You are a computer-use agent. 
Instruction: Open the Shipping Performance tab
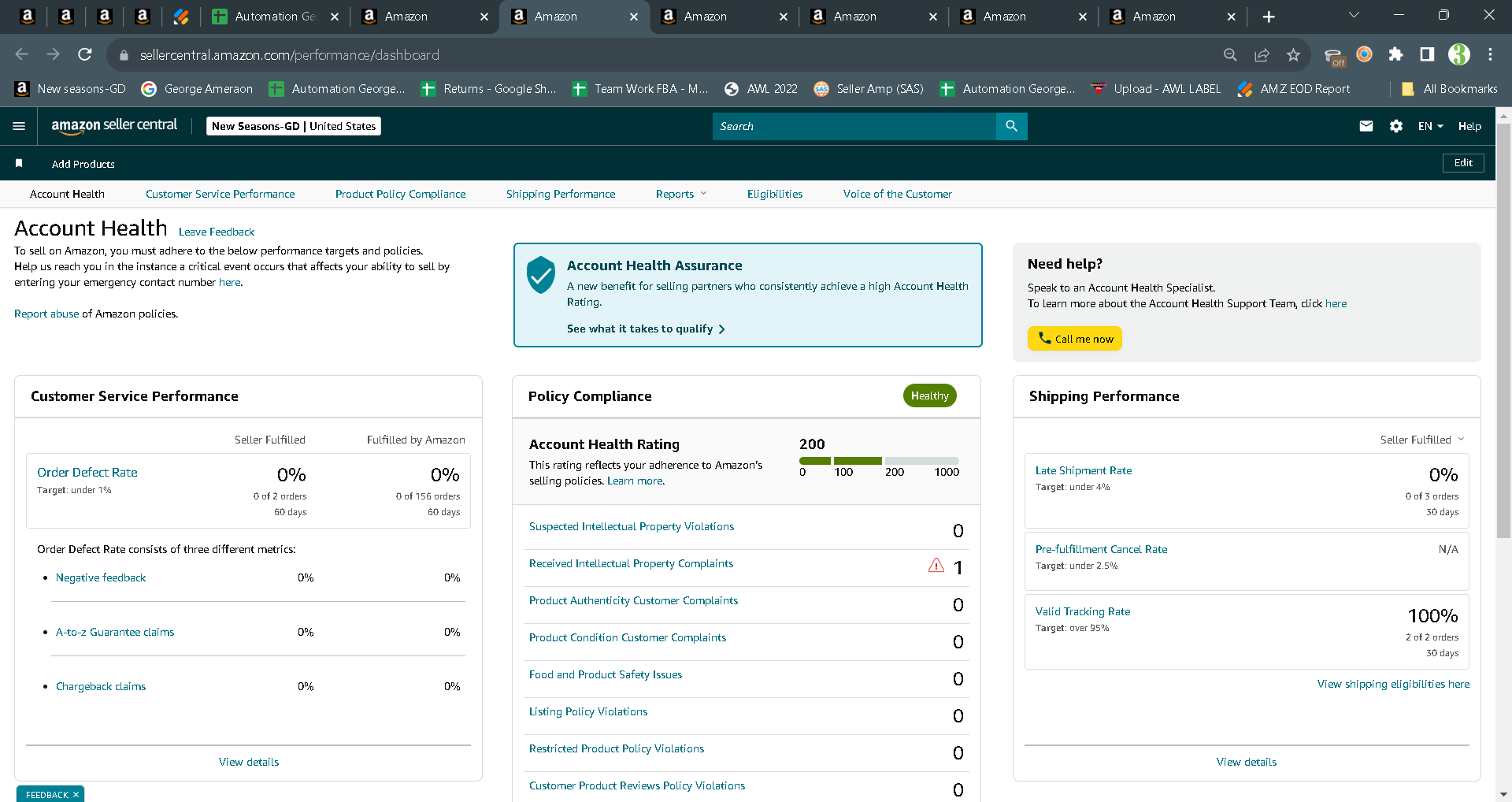click(561, 194)
